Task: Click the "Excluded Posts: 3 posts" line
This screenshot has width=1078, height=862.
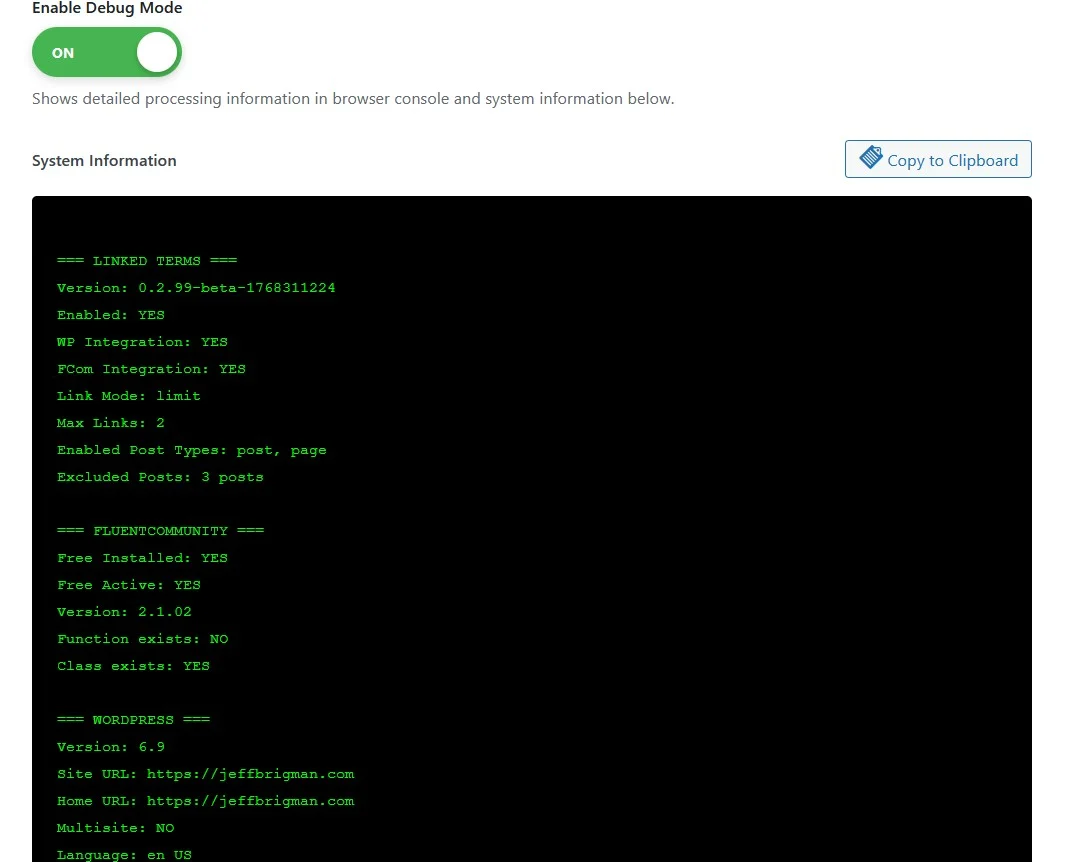Action: click(x=160, y=477)
